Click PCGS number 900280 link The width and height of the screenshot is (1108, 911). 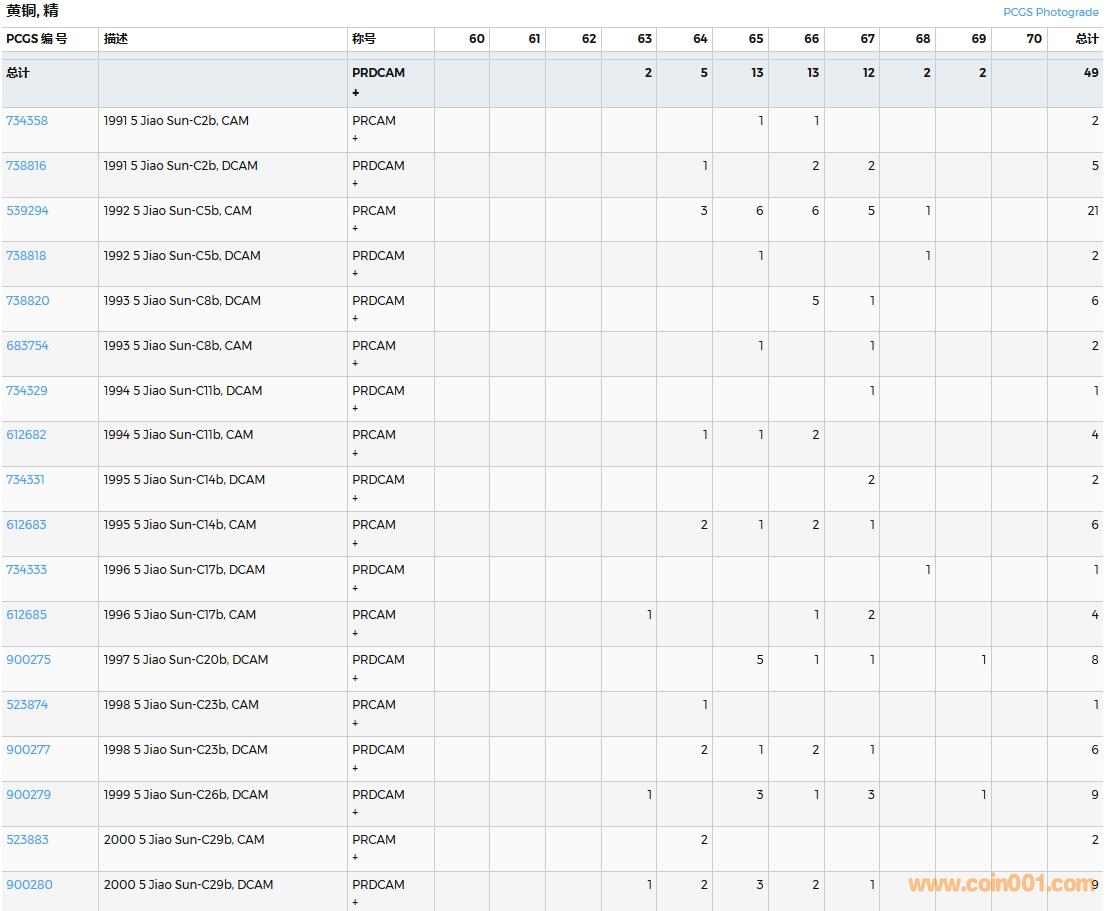point(28,885)
